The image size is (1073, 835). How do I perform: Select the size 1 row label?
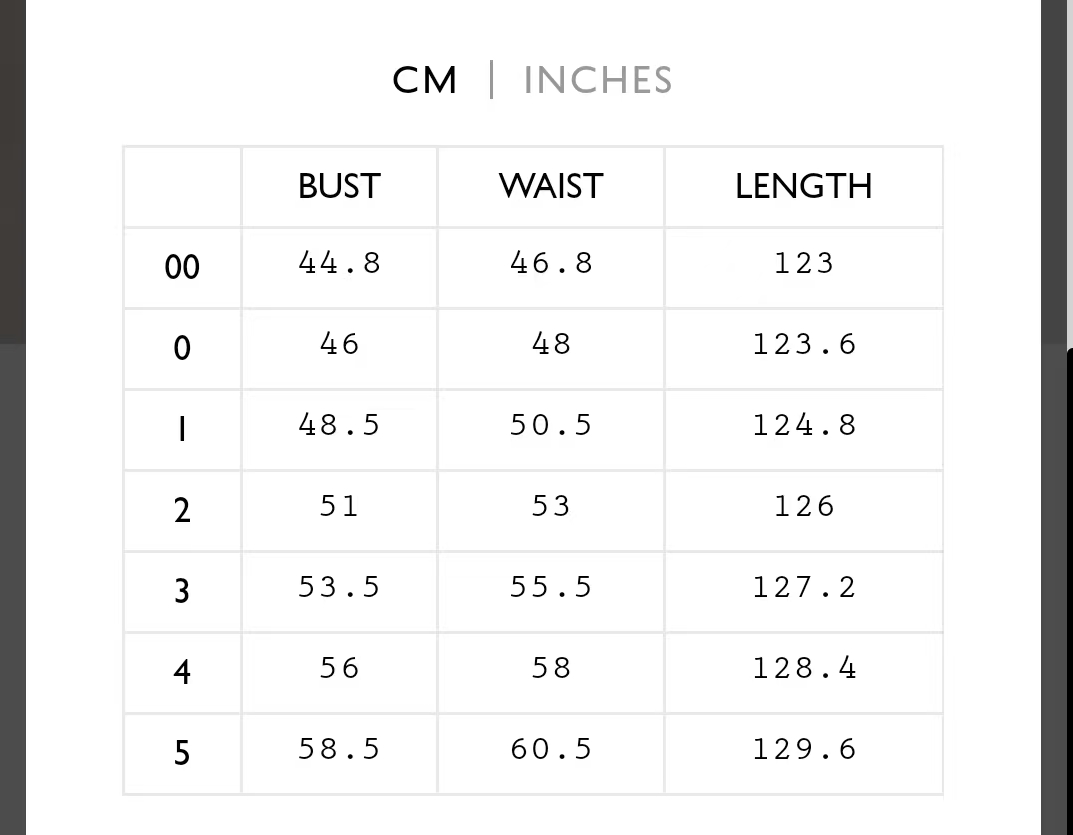click(x=182, y=429)
